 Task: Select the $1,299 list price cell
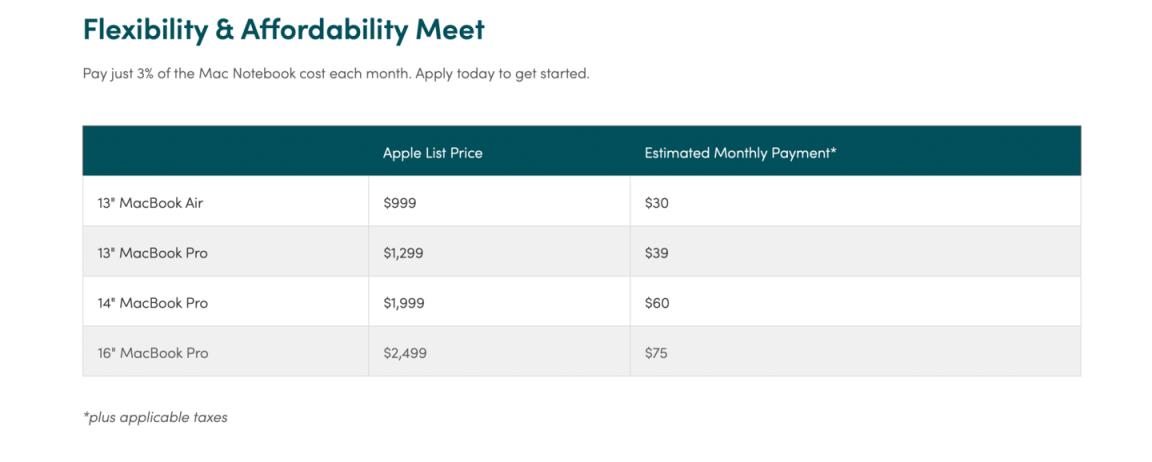tap(403, 253)
